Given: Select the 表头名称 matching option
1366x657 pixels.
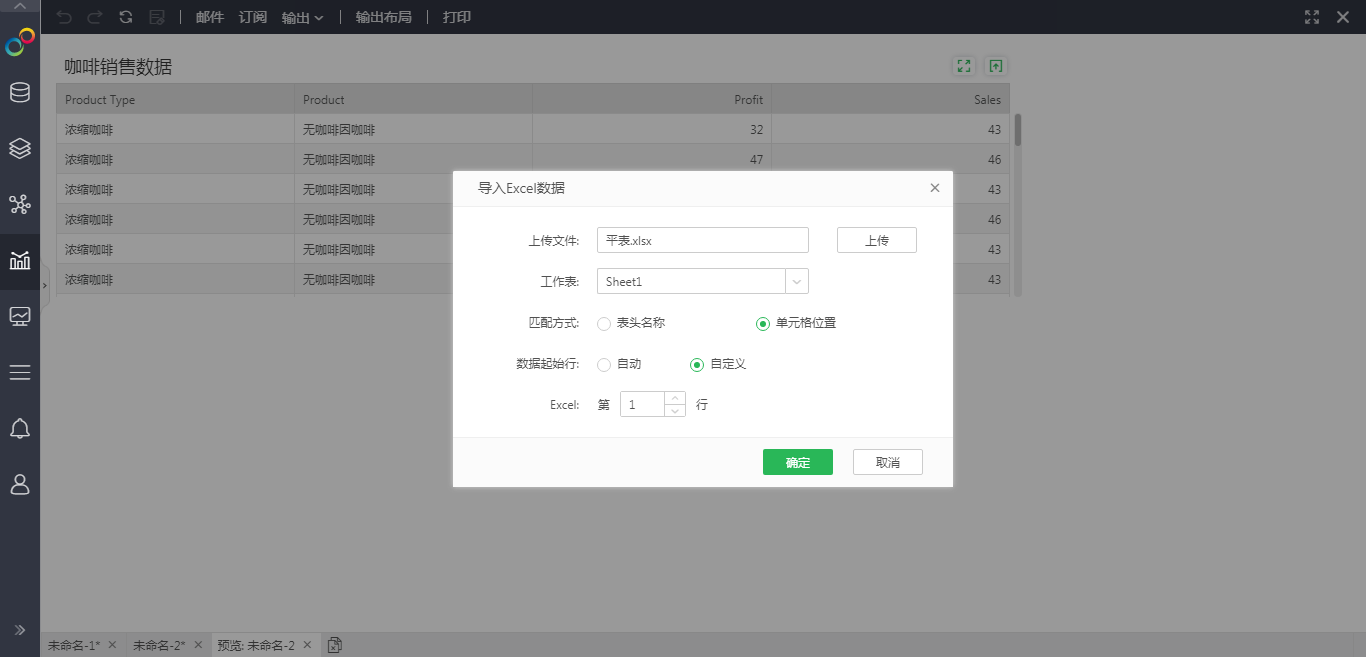Looking at the screenshot, I should click(x=604, y=323).
